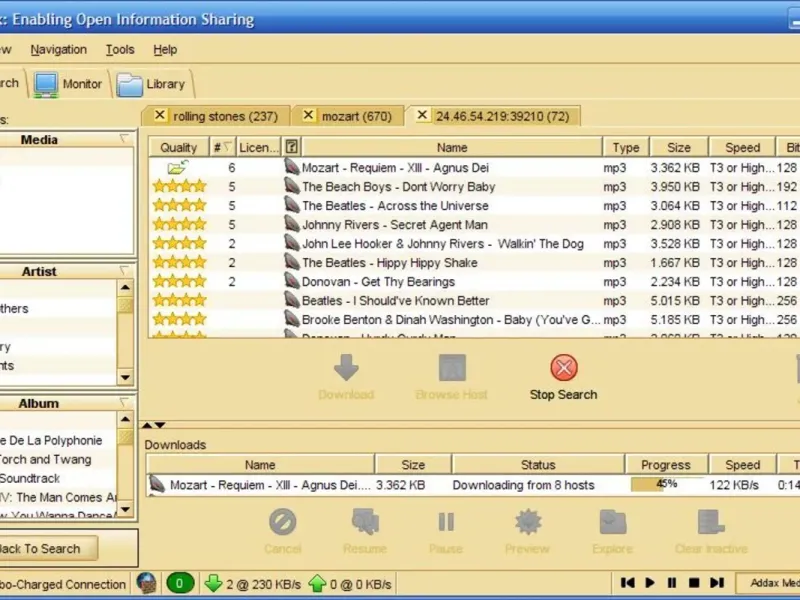The height and width of the screenshot is (600, 800).
Task: Collapse the Album filter panel
Action: [x=124, y=403]
